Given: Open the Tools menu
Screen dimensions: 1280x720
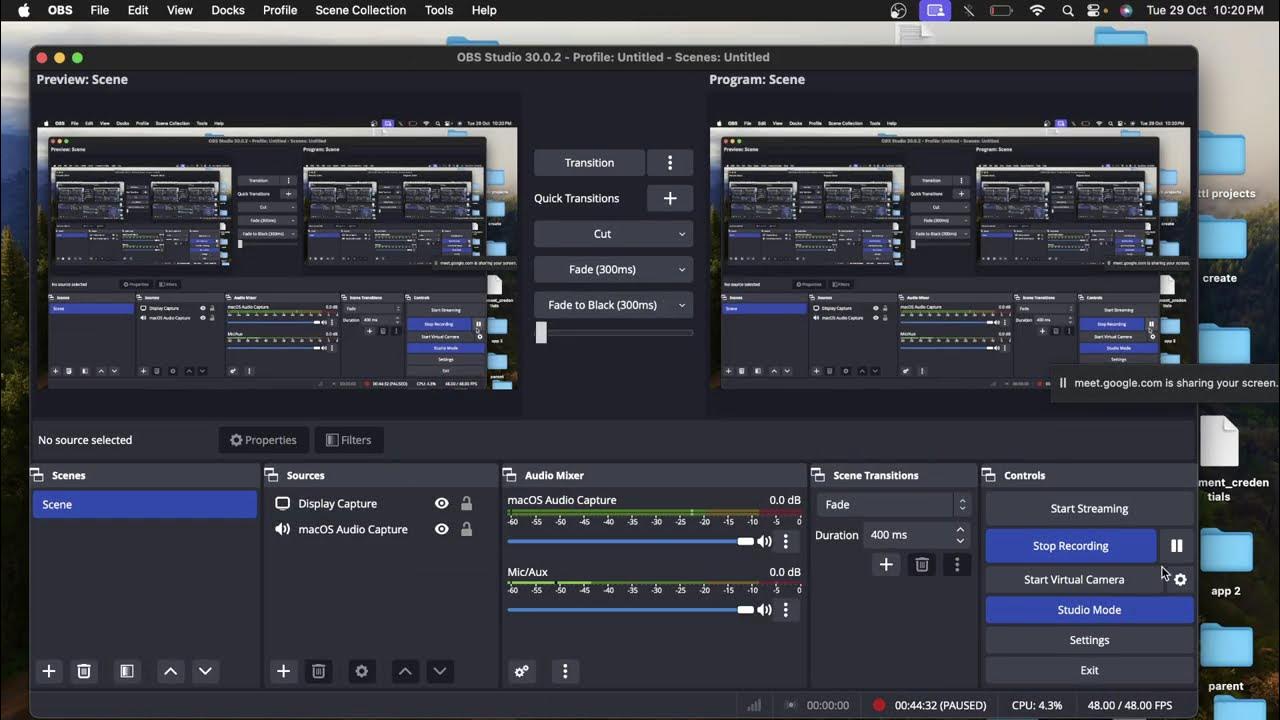Looking at the screenshot, I should [x=439, y=10].
